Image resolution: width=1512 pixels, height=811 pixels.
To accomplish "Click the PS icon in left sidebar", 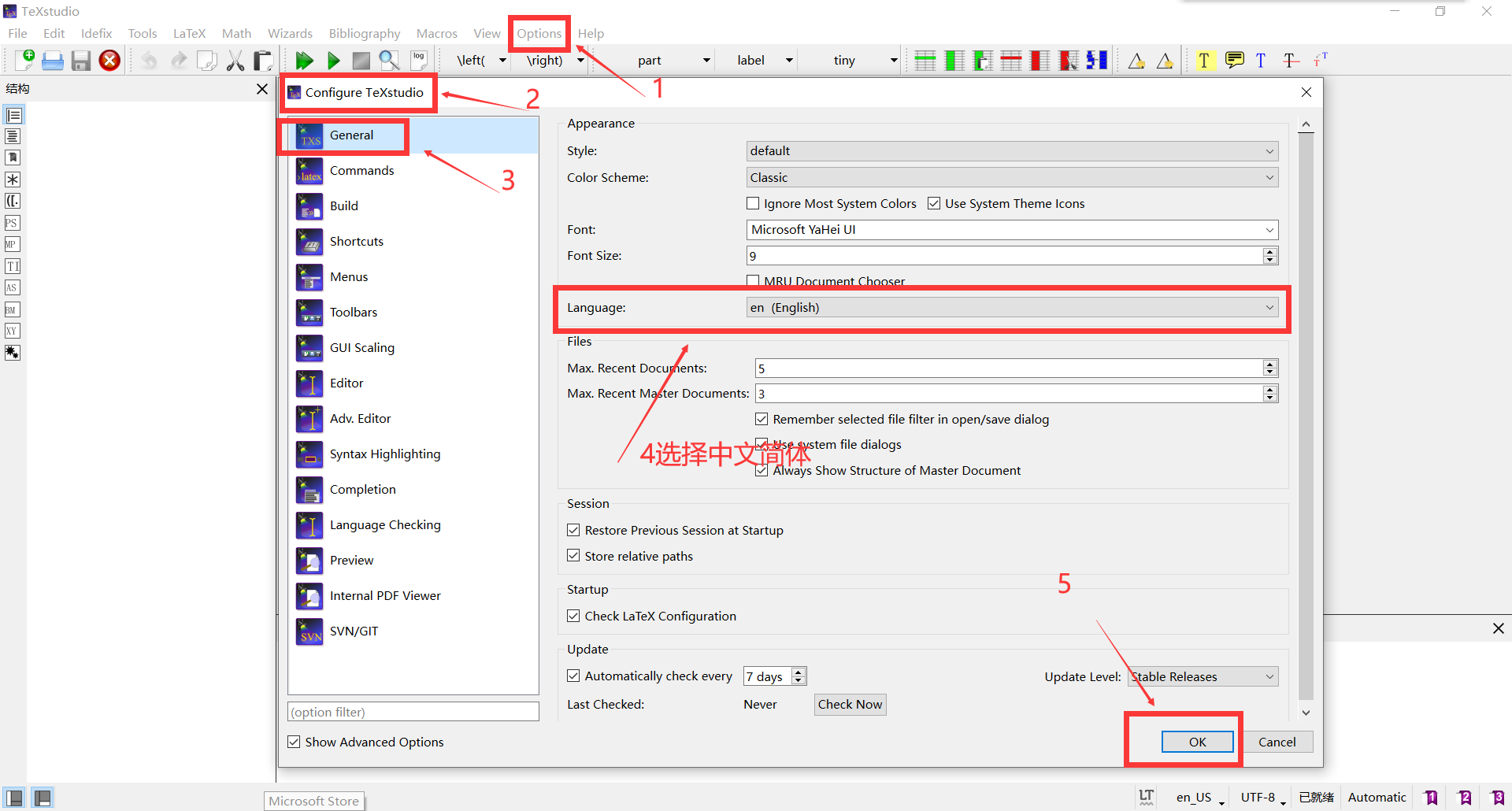I will tap(13, 223).
